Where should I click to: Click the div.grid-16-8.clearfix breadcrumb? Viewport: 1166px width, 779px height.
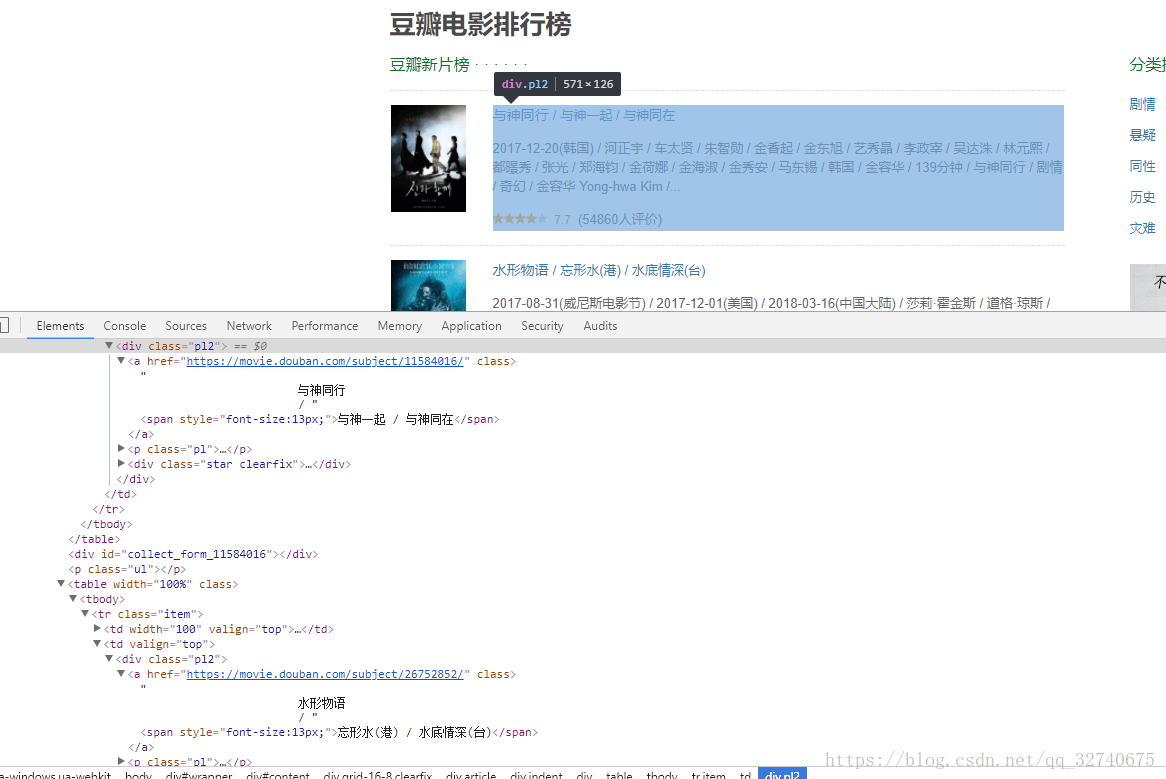point(378,774)
